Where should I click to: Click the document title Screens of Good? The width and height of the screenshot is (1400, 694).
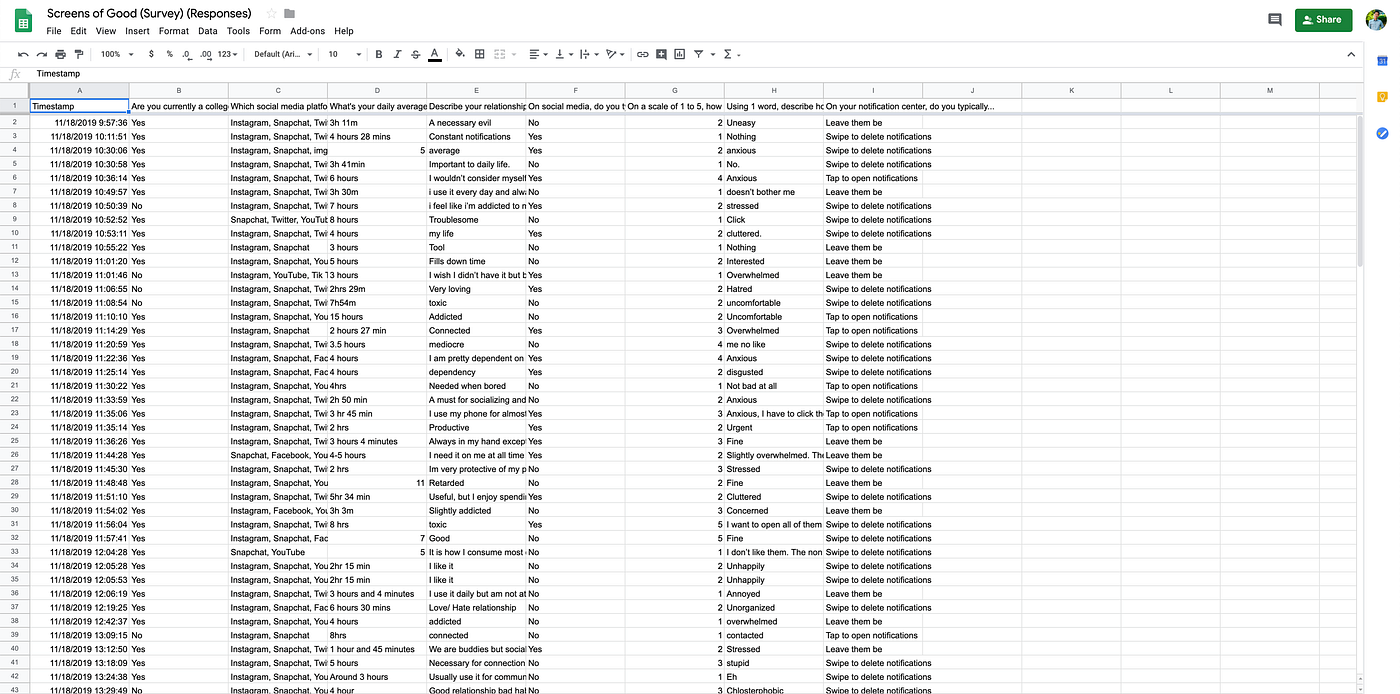pyautogui.click(x=149, y=14)
